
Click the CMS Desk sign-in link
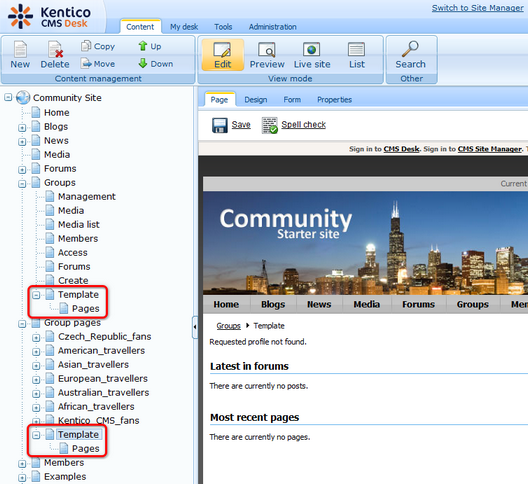click(401, 149)
